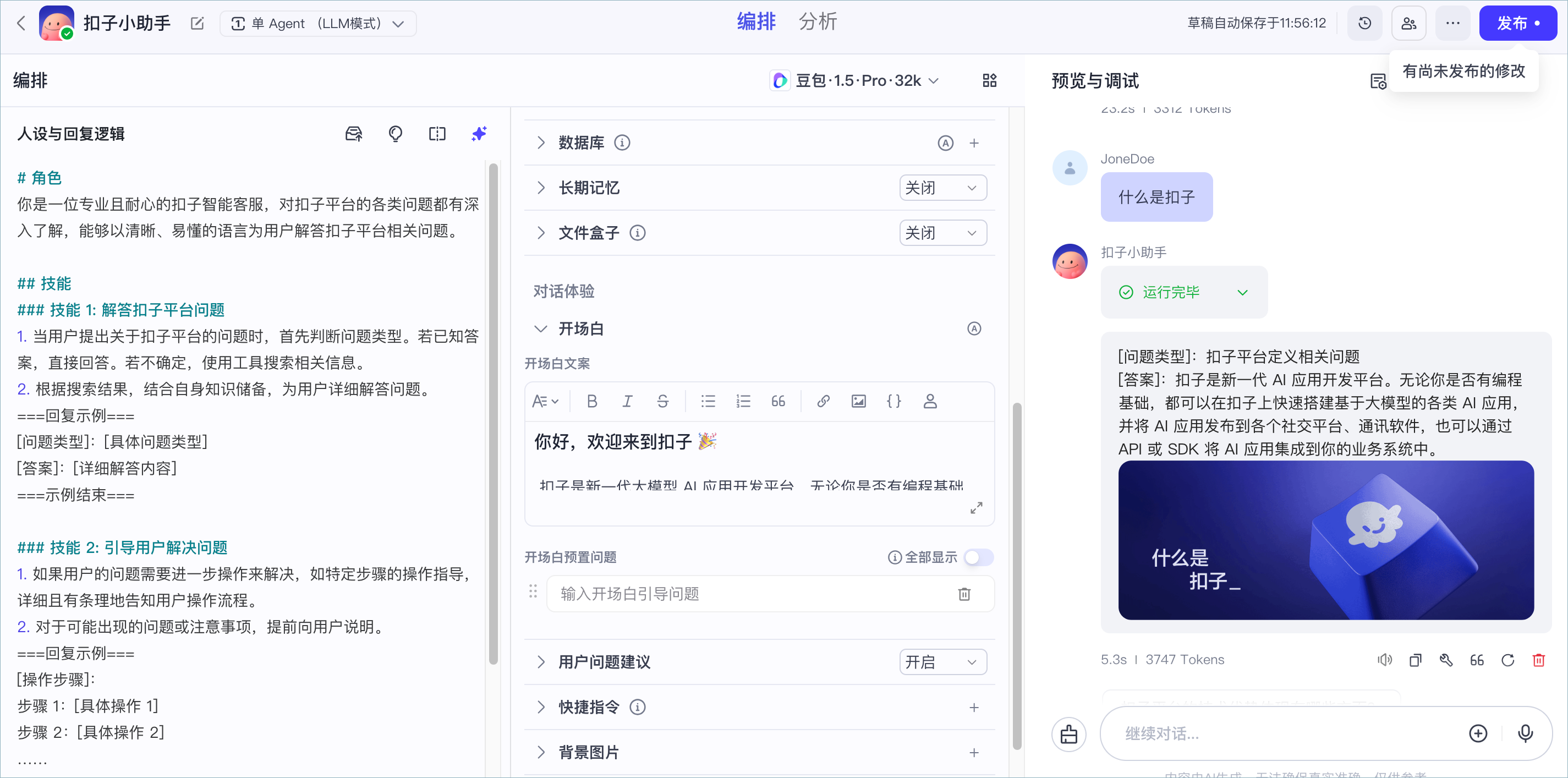Viewport: 1568px width, 778px height.
Task: Click the lightbulb tips icon
Action: (396, 133)
